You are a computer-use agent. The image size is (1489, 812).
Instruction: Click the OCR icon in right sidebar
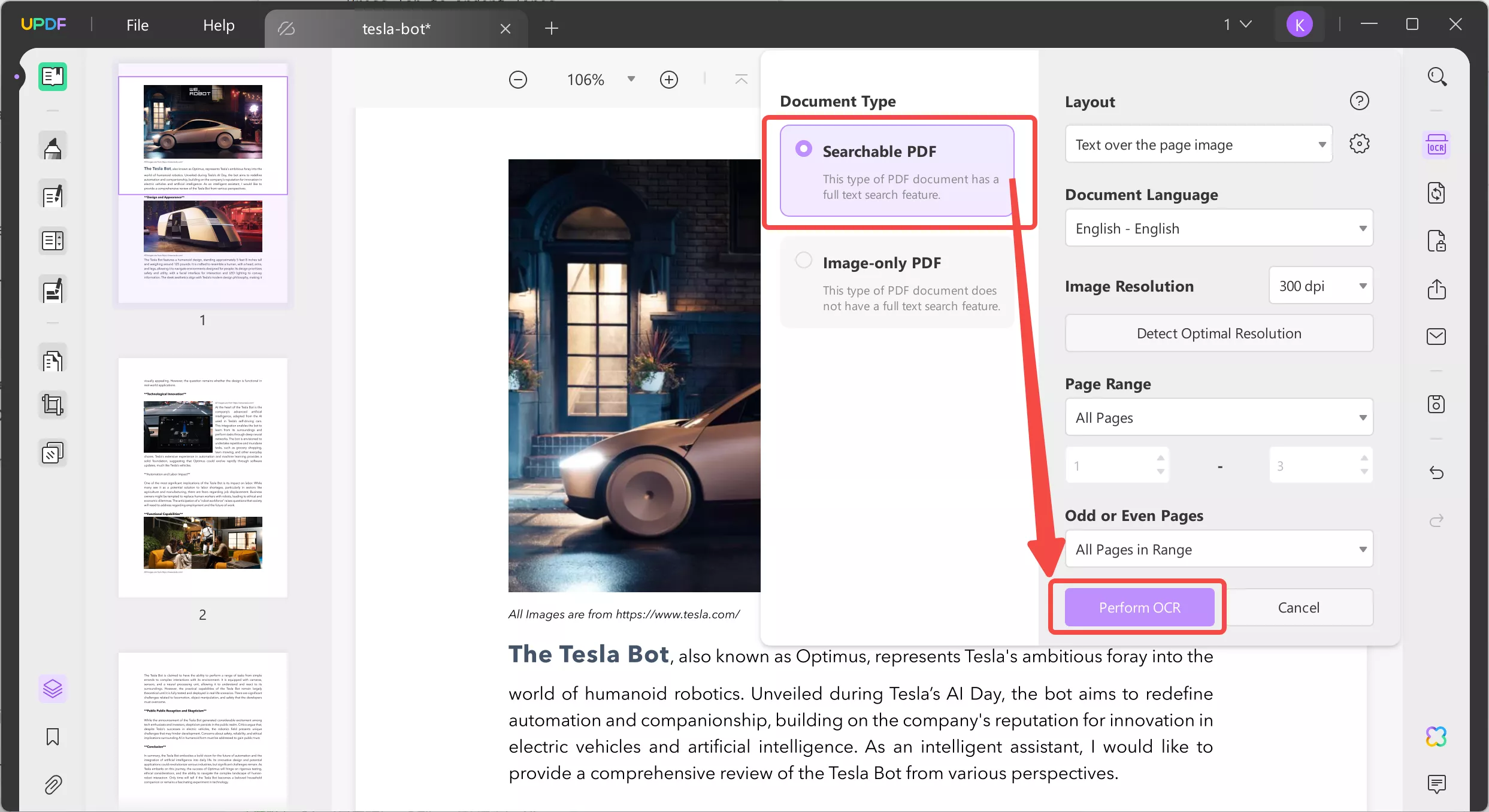coord(1436,146)
